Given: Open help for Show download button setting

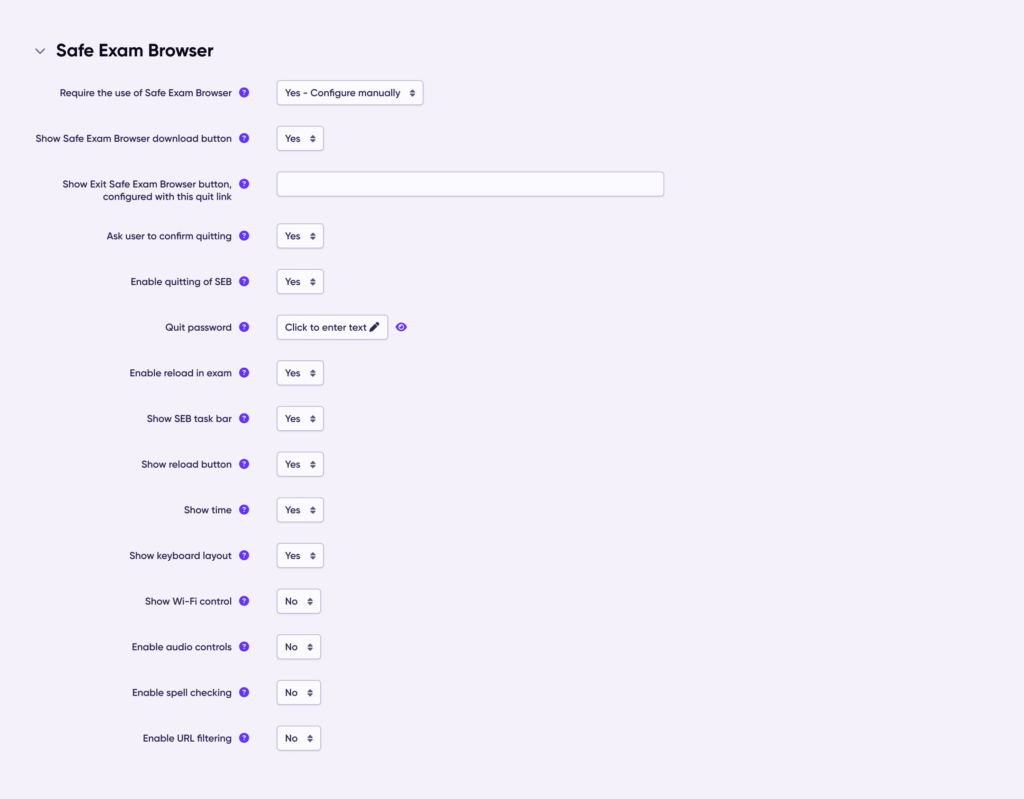Looking at the screenshot, I should [x=244, y=139].
